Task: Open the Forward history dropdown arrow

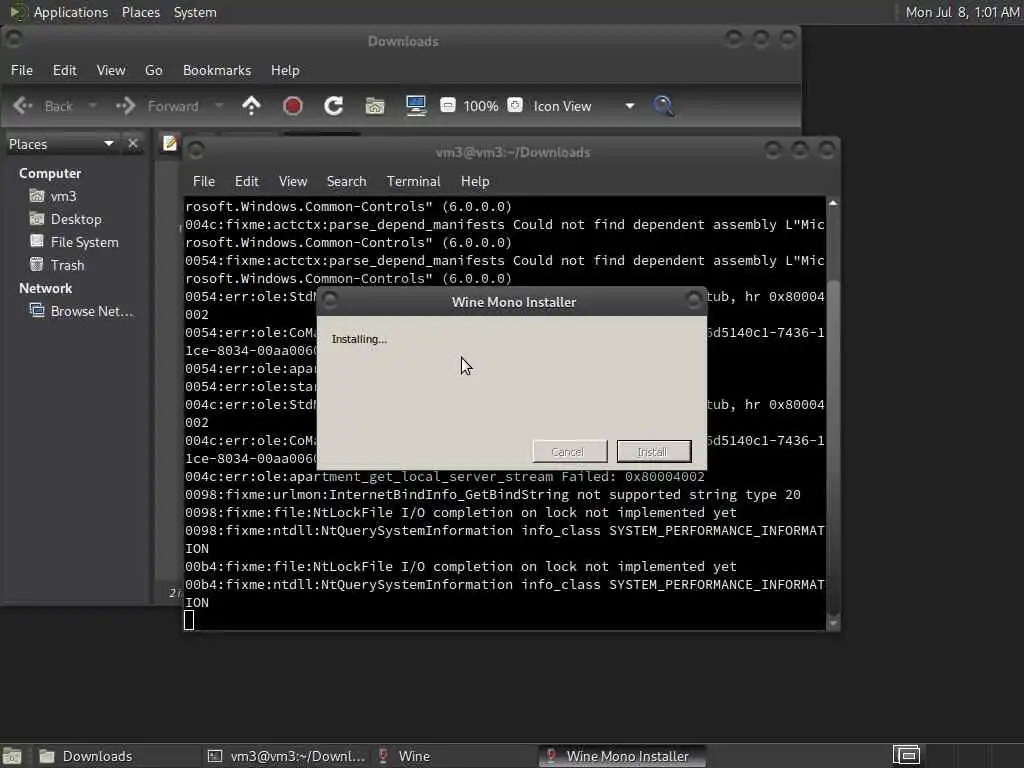Action: point(219,106)
